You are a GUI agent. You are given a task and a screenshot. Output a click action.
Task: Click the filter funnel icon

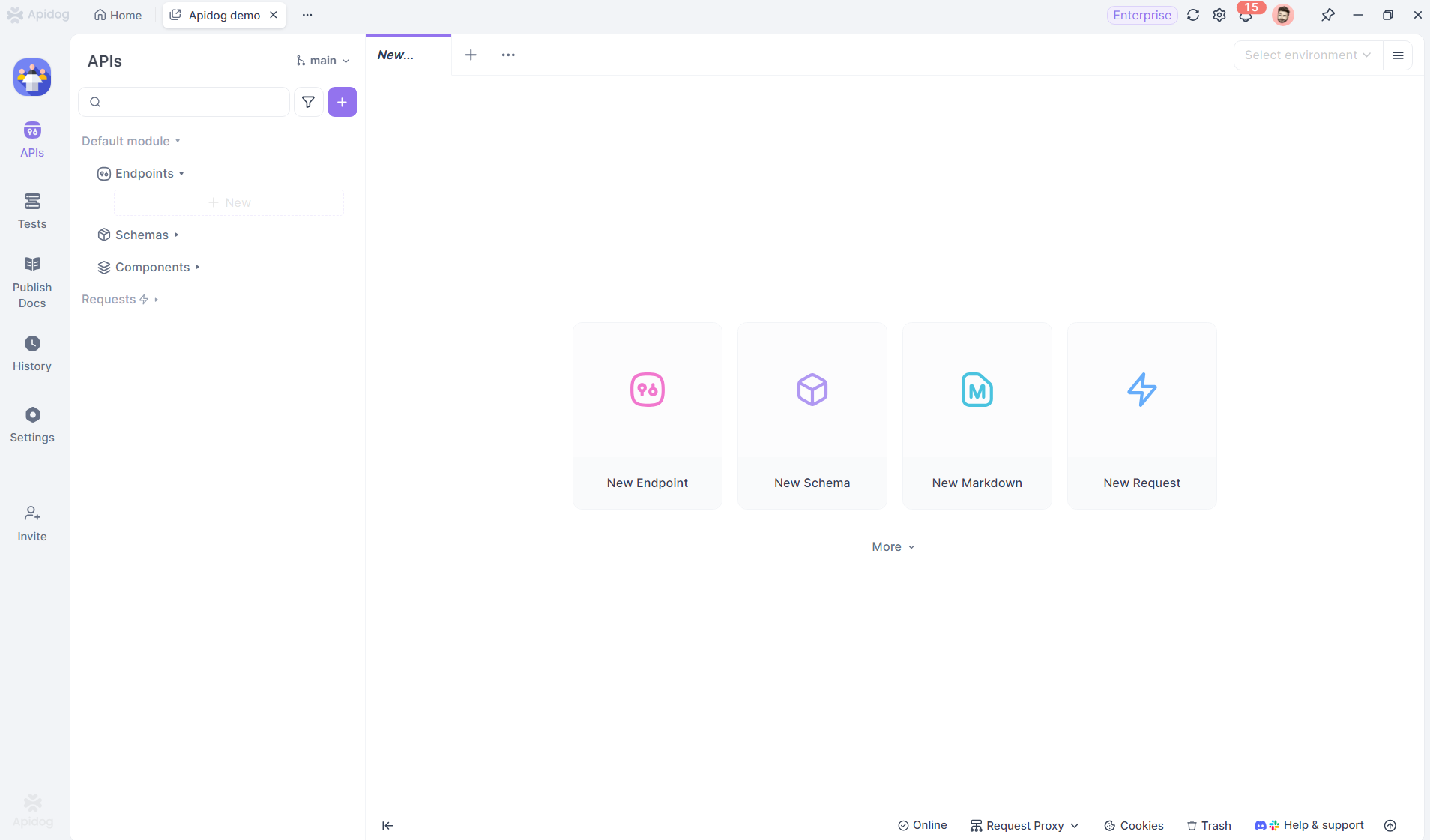coord(308,102)
